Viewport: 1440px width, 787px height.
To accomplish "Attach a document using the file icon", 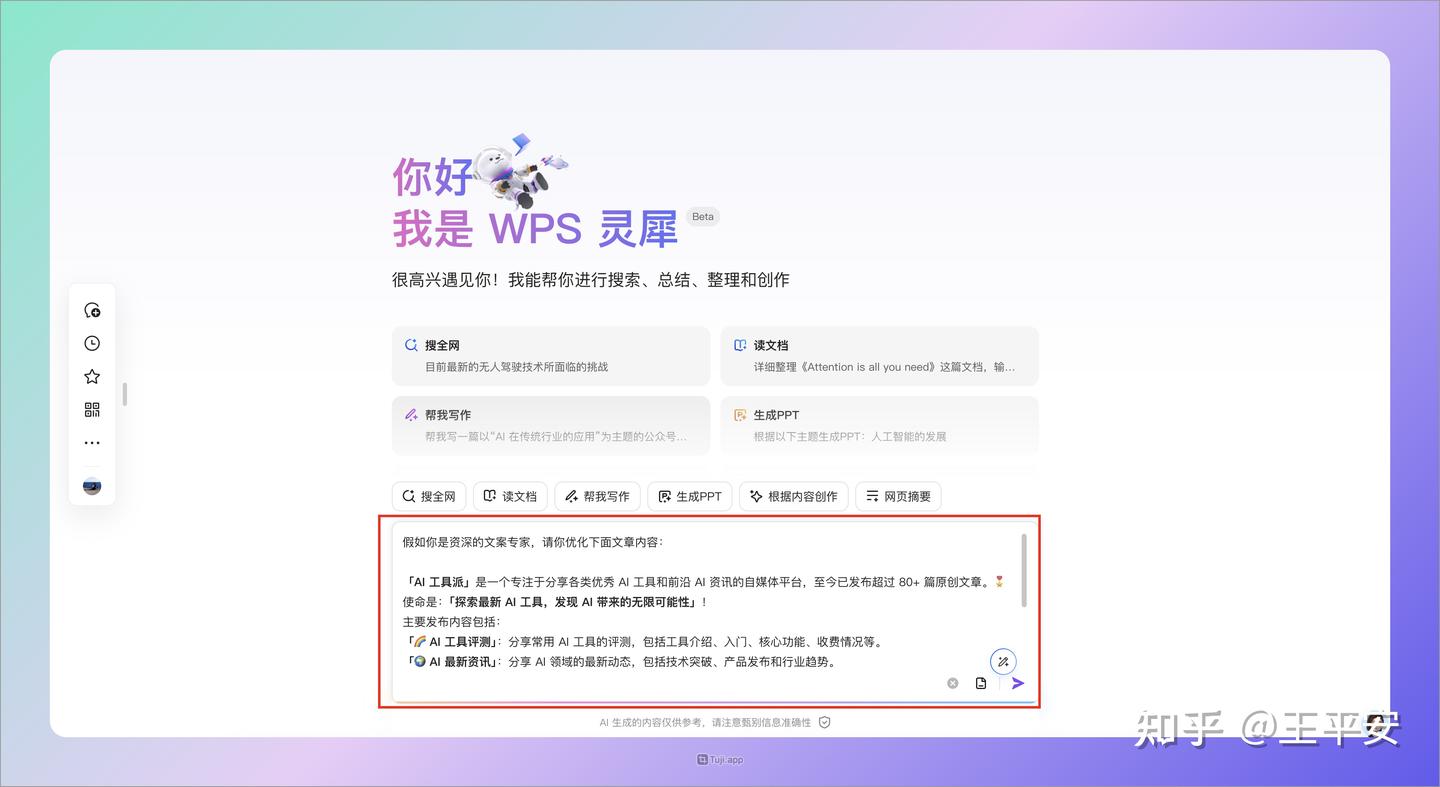I will [x=981, y=683].
